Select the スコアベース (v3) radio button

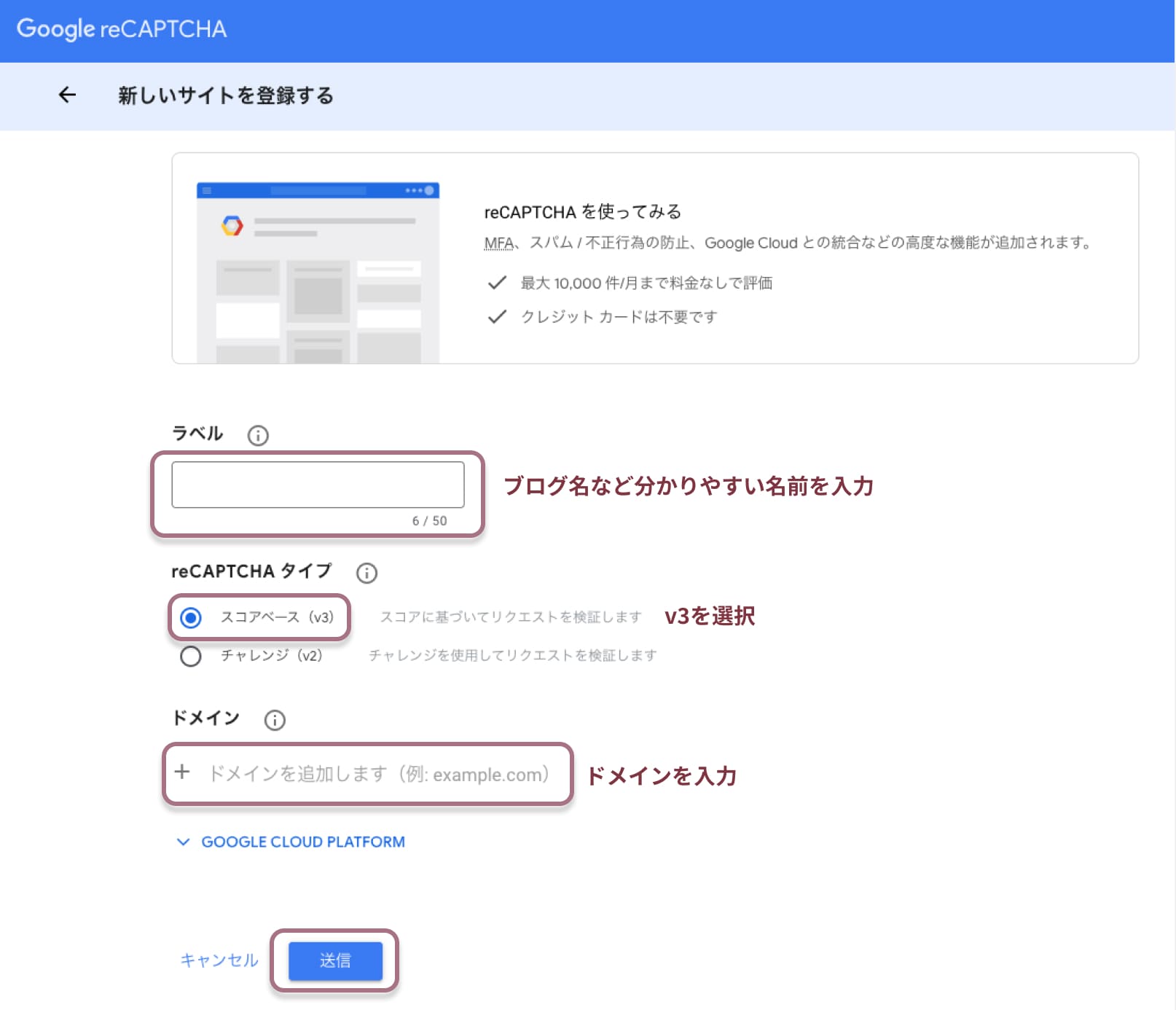coord(191,618)
